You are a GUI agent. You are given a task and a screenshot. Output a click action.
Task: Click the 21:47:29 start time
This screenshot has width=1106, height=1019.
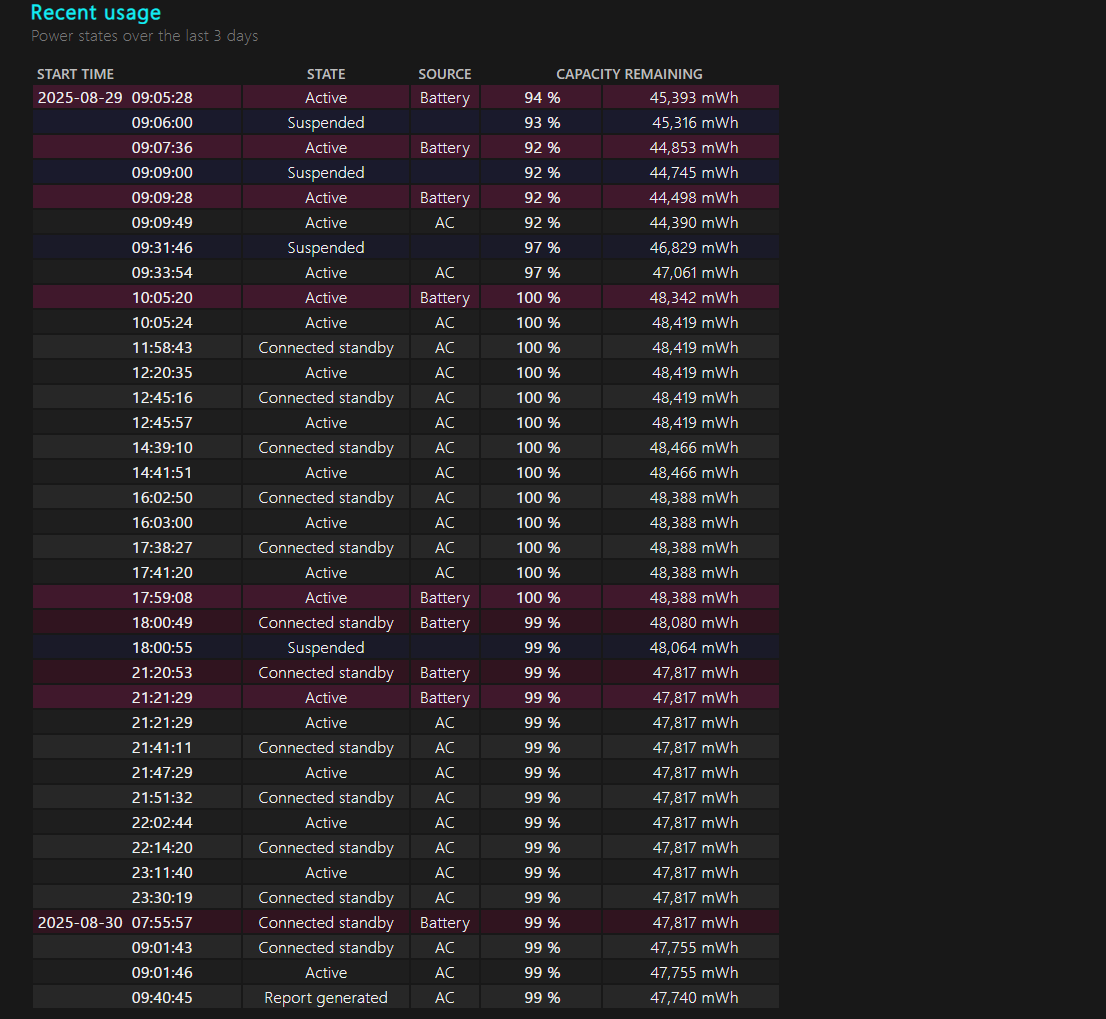pos(162,773)
